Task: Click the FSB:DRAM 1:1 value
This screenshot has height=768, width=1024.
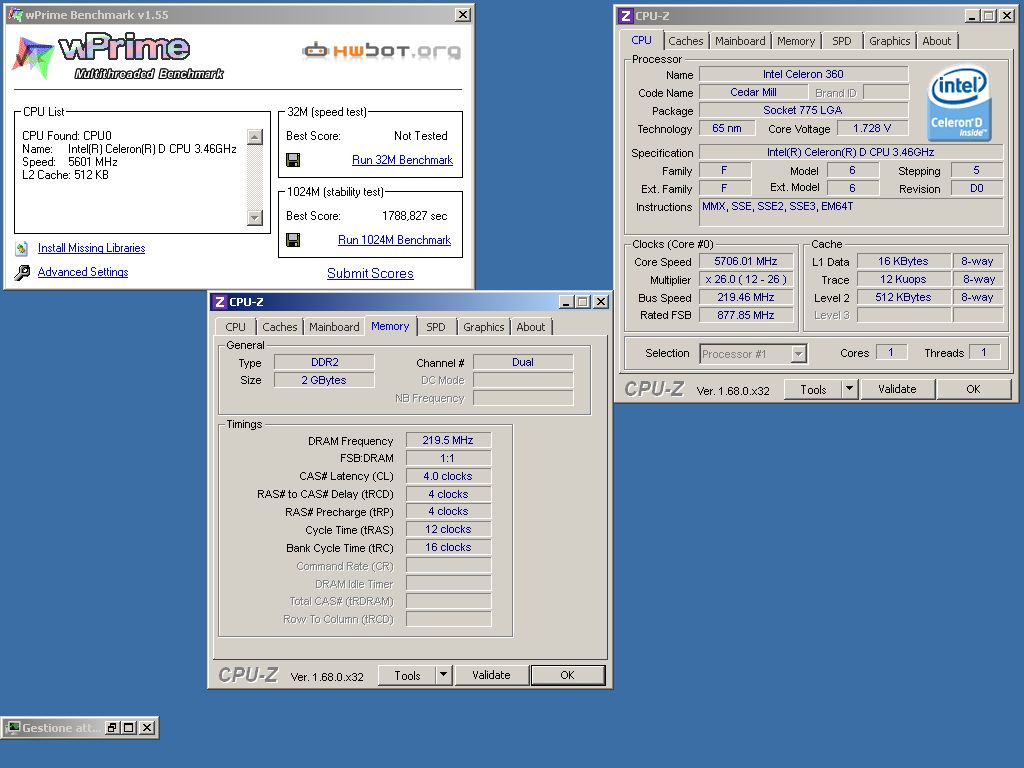Action: (448, 458)
